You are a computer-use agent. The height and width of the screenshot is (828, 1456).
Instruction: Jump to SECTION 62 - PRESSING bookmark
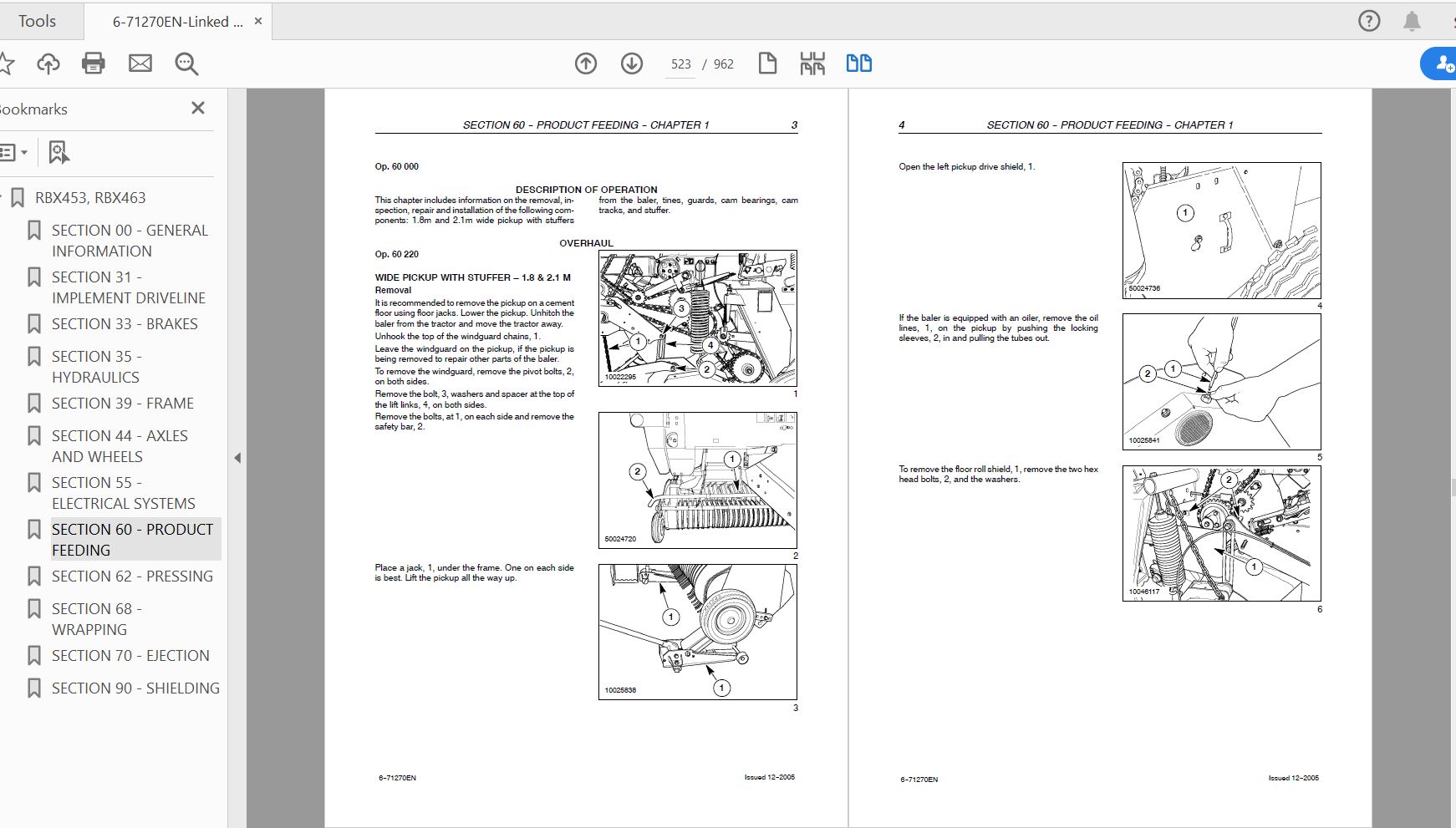[132, 577]
